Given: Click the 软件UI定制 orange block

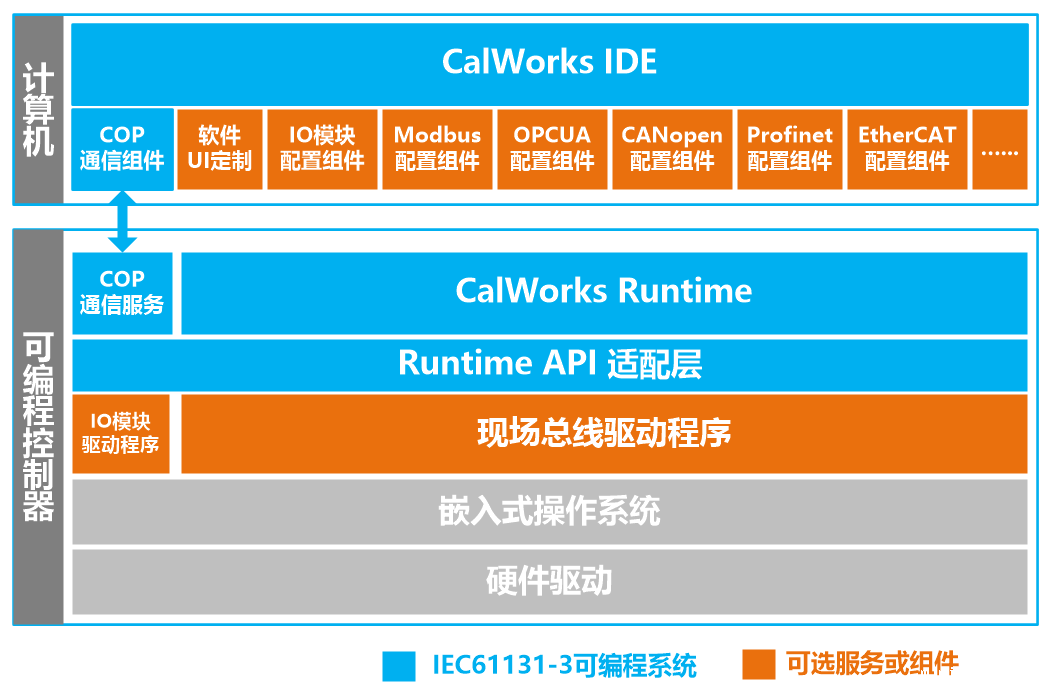Looking at the screenshot, I should [219, 149].
